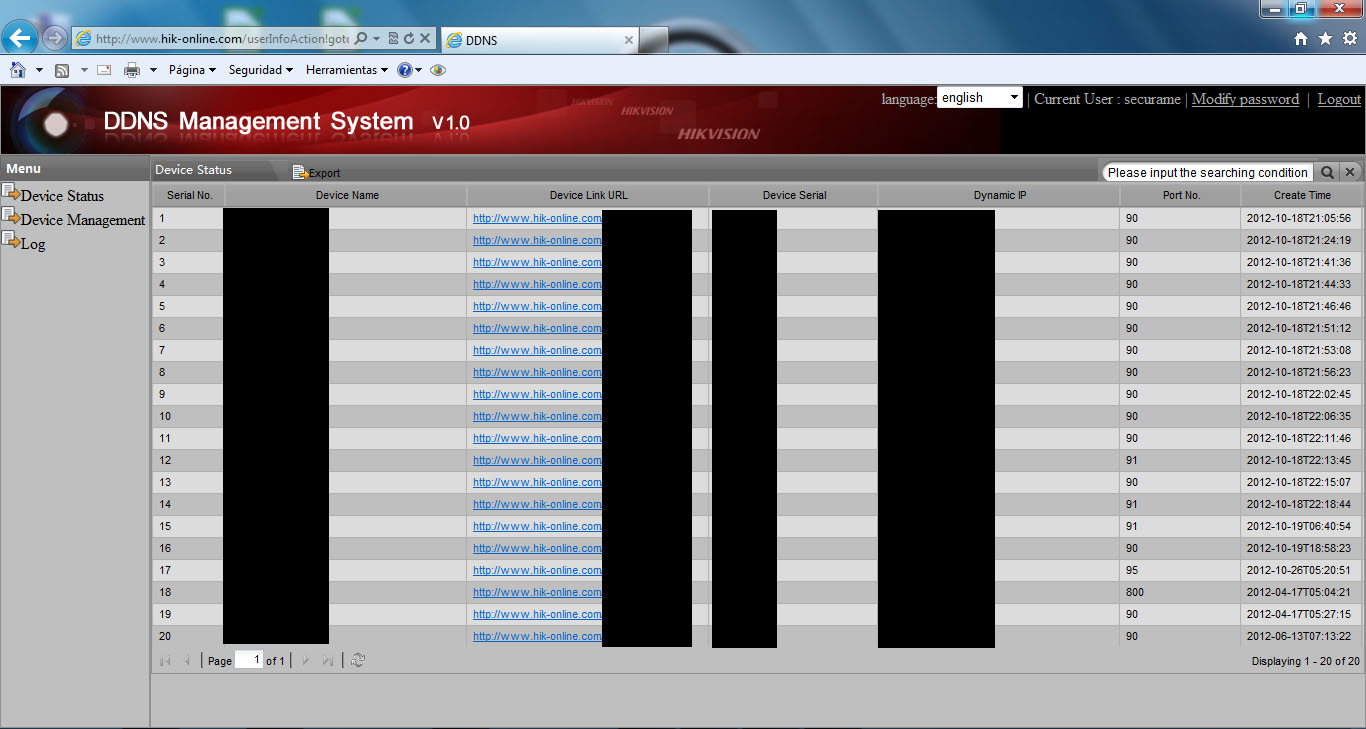This screenshot has height=729, width=1366.
Task: Open the language dropdown showing english
Action: (979, 98)
